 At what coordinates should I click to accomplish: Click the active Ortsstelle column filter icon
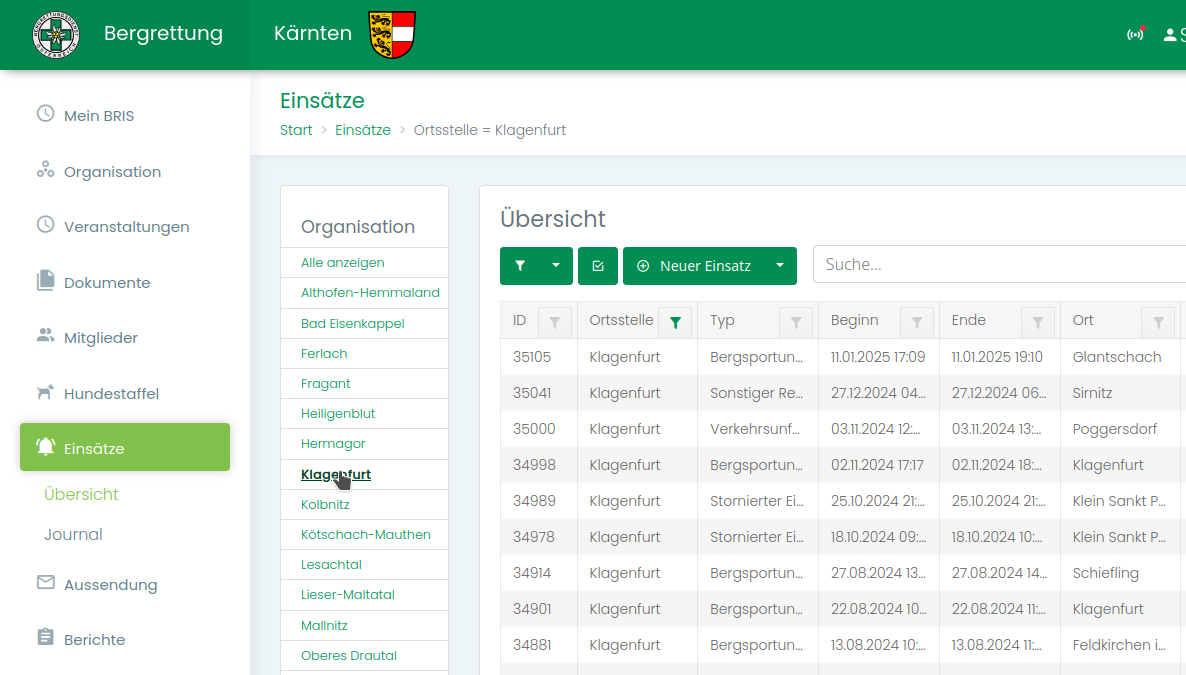coord(675,322)
